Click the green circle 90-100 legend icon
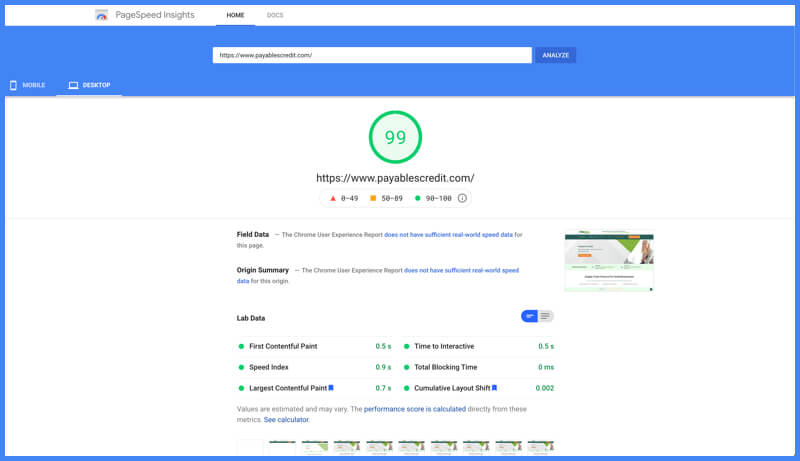800x461 pixels. coord(417,198)
